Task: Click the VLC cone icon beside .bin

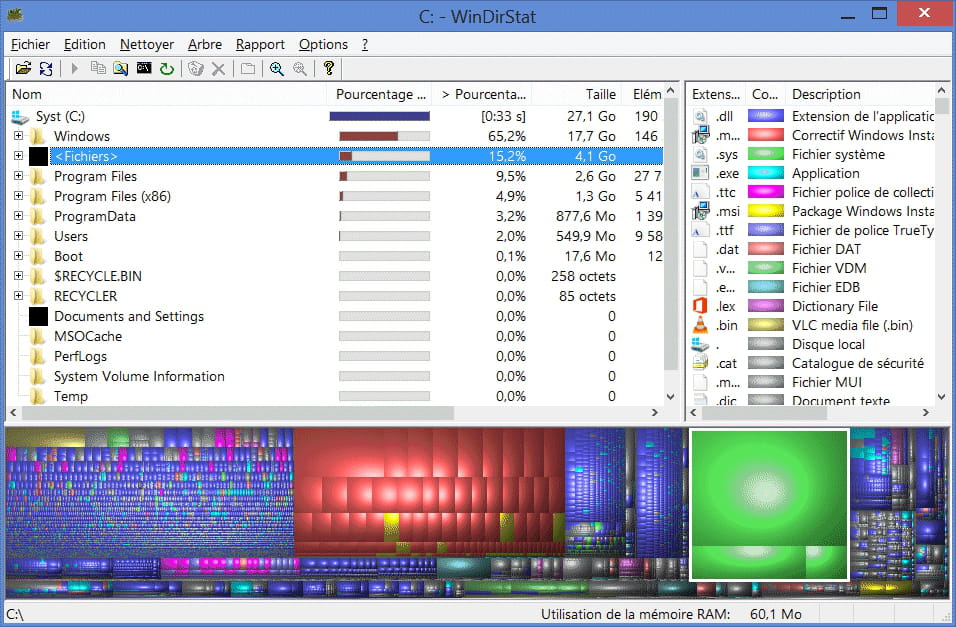Action: coord(700,325)
